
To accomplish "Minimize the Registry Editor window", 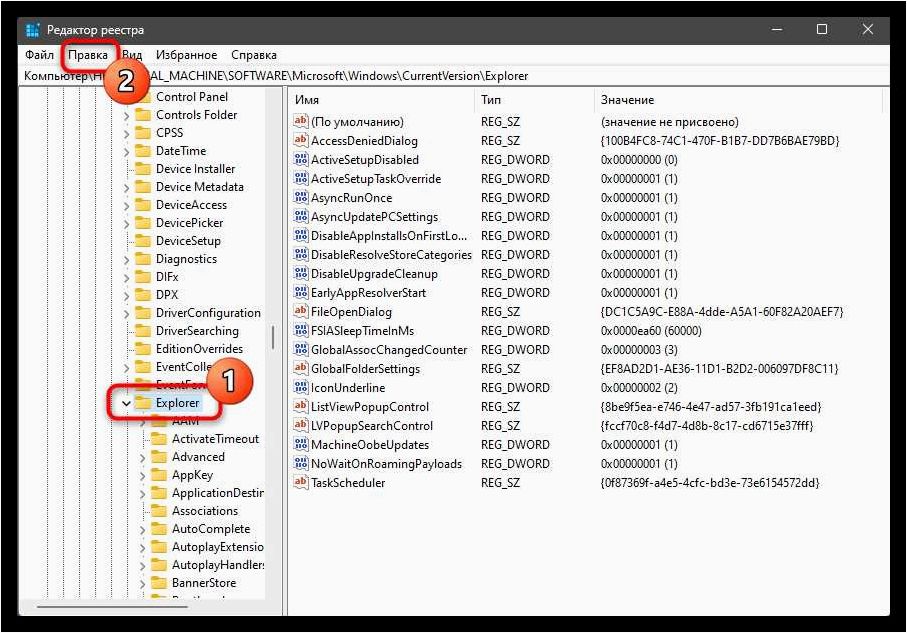I will point(776,29).
